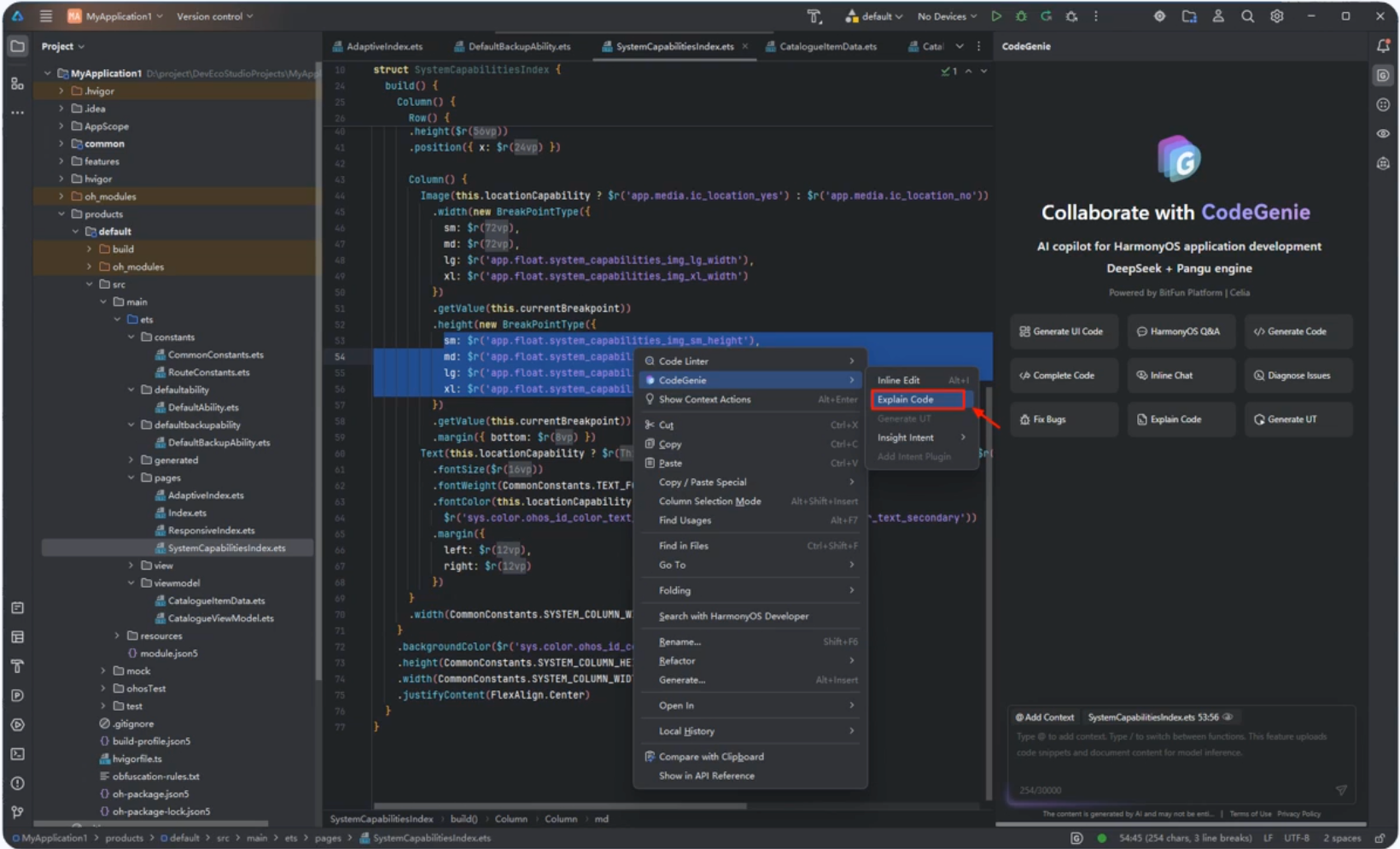Close the SystemCapabilitiesIndex.ets tab
This screenshot has width=1400, height=849.
(x=744, y=46)
